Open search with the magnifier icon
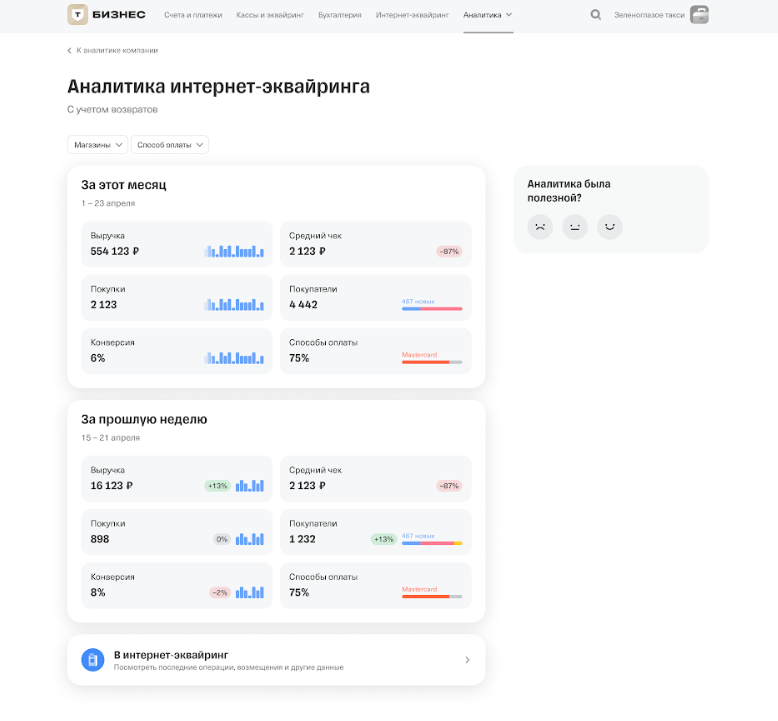The height and width of the screenshot is (721, 778). click(596, 15)
